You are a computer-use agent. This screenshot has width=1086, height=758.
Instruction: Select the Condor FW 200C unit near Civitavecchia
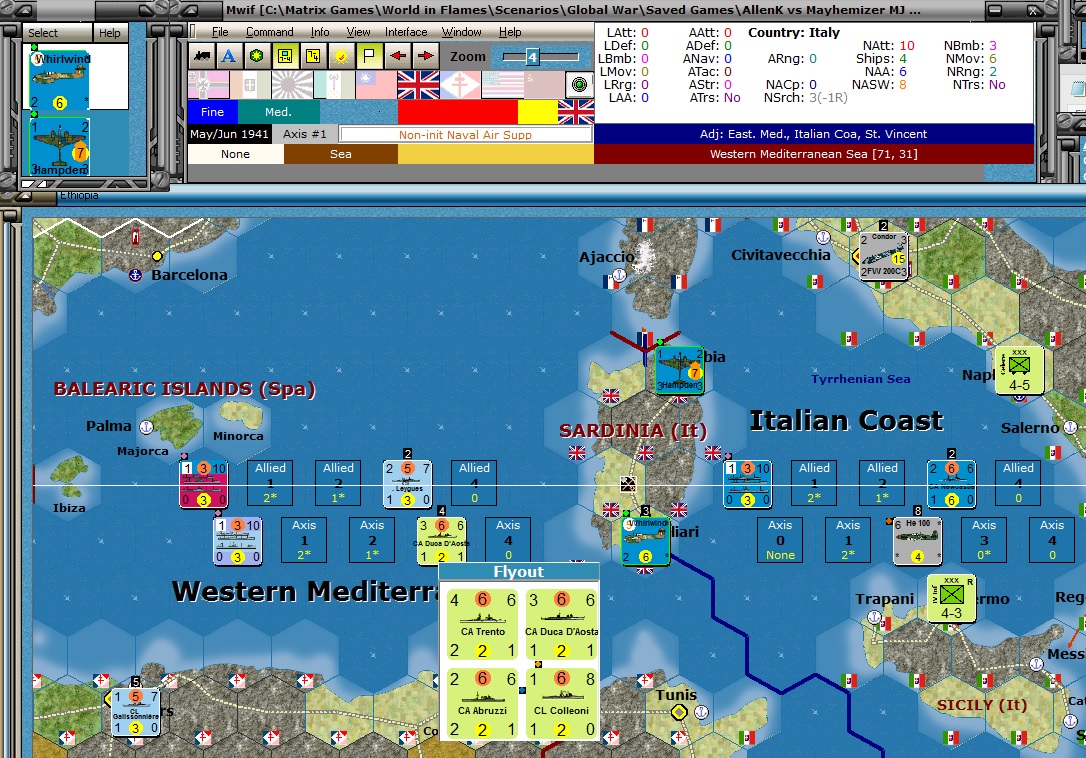pos(883,256)
